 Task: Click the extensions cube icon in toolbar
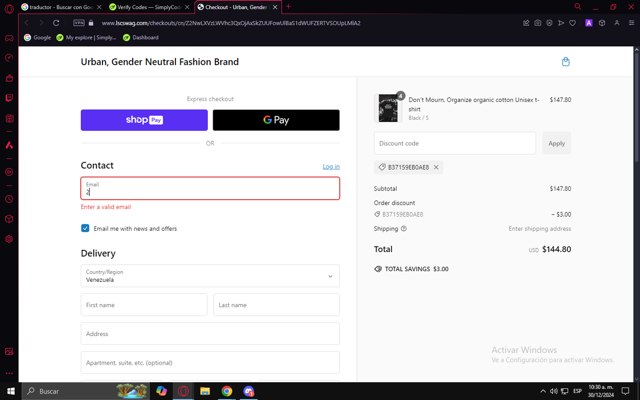602,23
